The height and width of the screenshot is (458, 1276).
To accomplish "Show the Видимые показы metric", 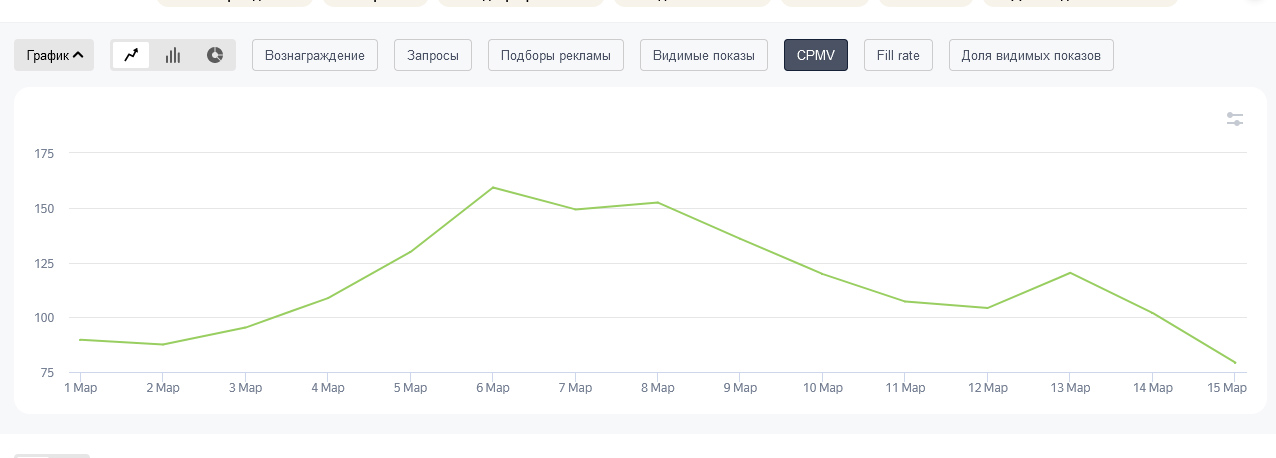I will 704,55.
